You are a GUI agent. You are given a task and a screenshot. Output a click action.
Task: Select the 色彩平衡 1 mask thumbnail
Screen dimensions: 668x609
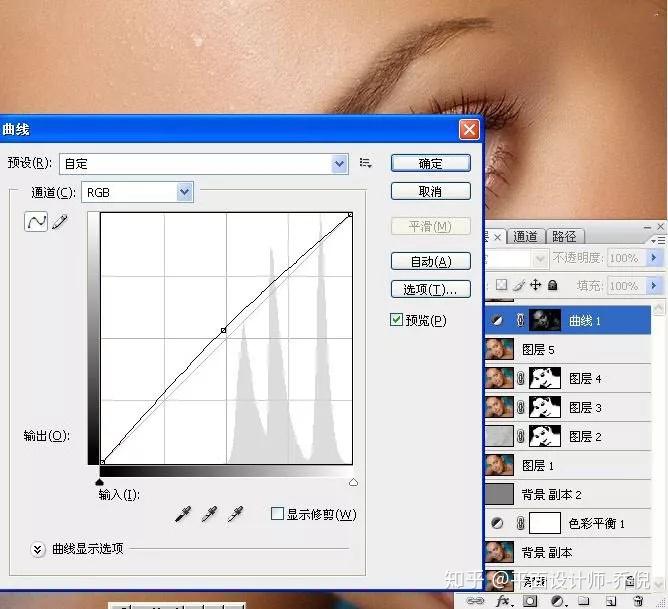(544, 523)
